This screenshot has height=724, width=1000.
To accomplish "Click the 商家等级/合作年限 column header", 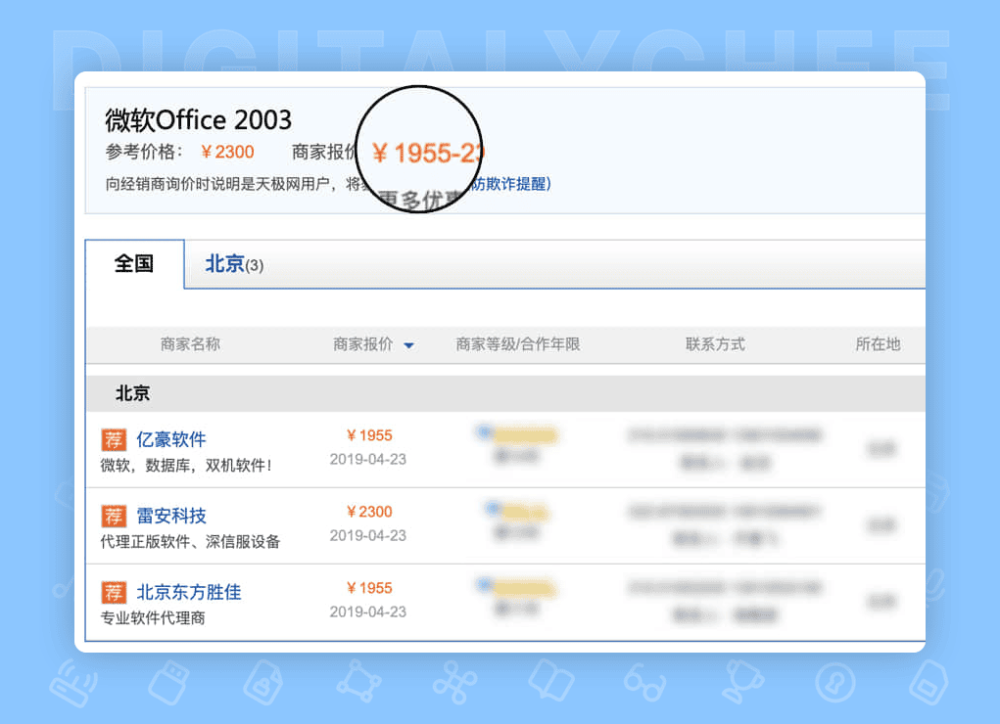I will click(518, 344).
